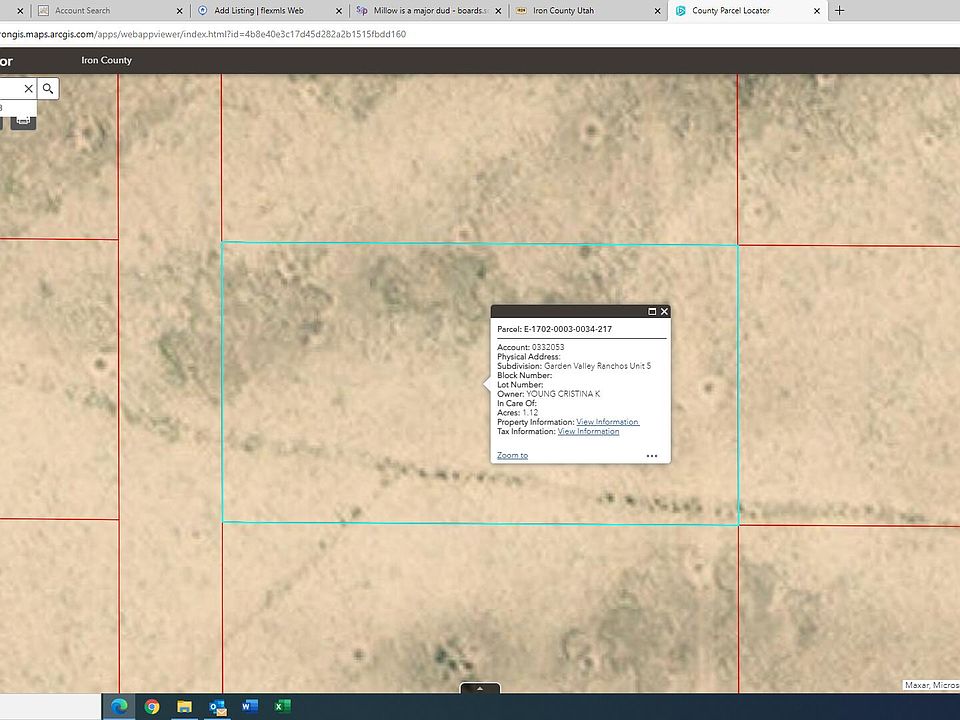Click the browser address bar URL
This screenshot has width=960, height=720.
coord(202,34)
